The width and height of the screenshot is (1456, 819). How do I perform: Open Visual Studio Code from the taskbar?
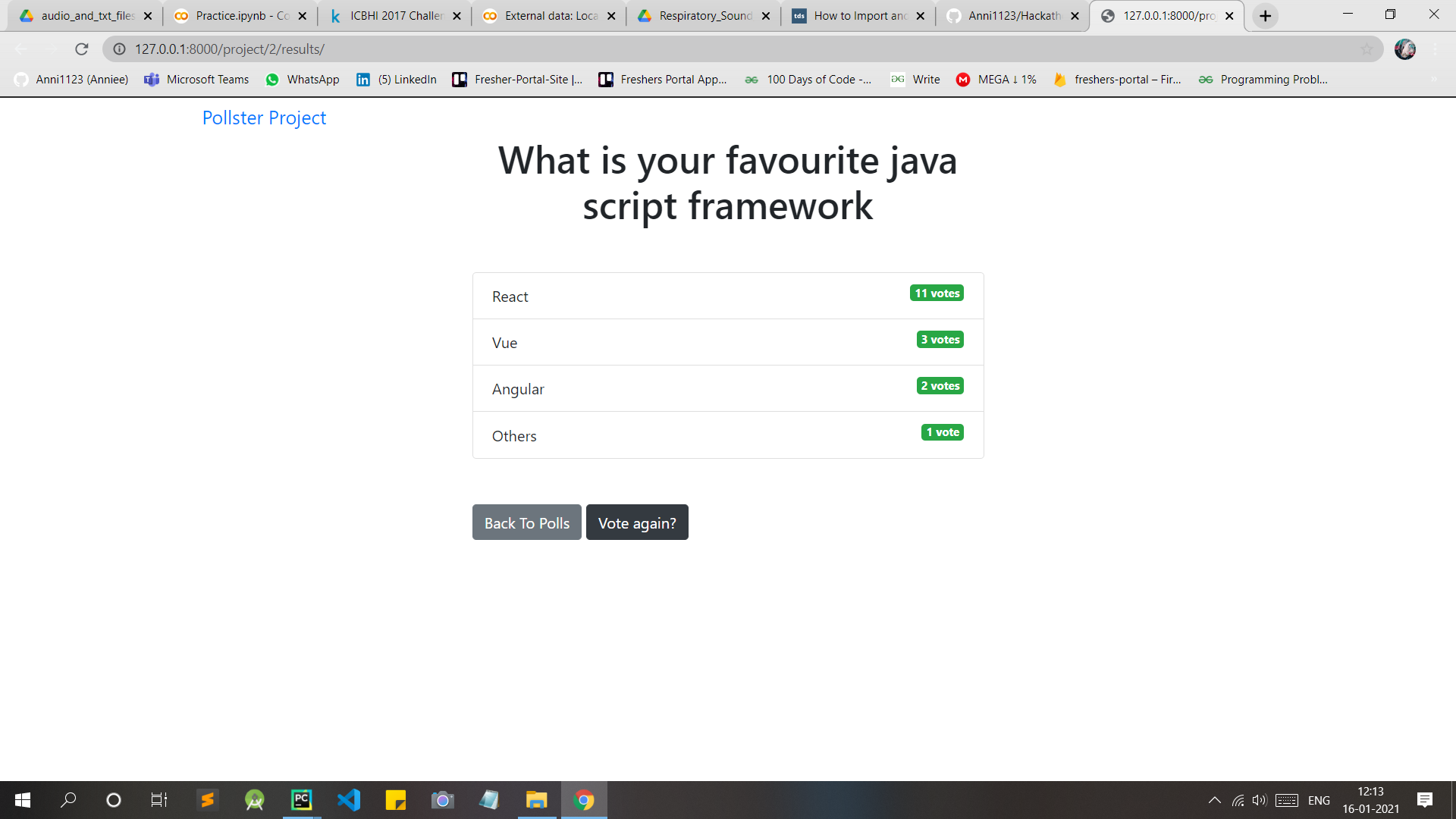tap(349, 800)
